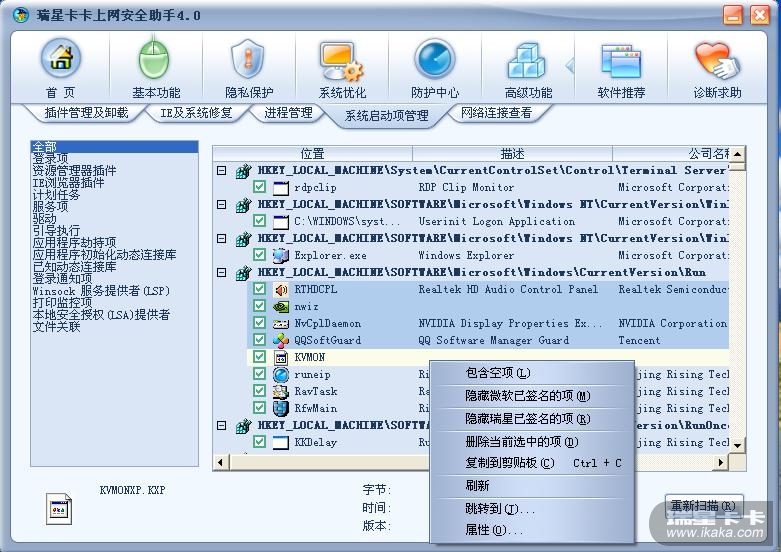This screenshot has width=781, height=552.
Task: Click the RfwMain shield icon
Action: click(281, 409)
